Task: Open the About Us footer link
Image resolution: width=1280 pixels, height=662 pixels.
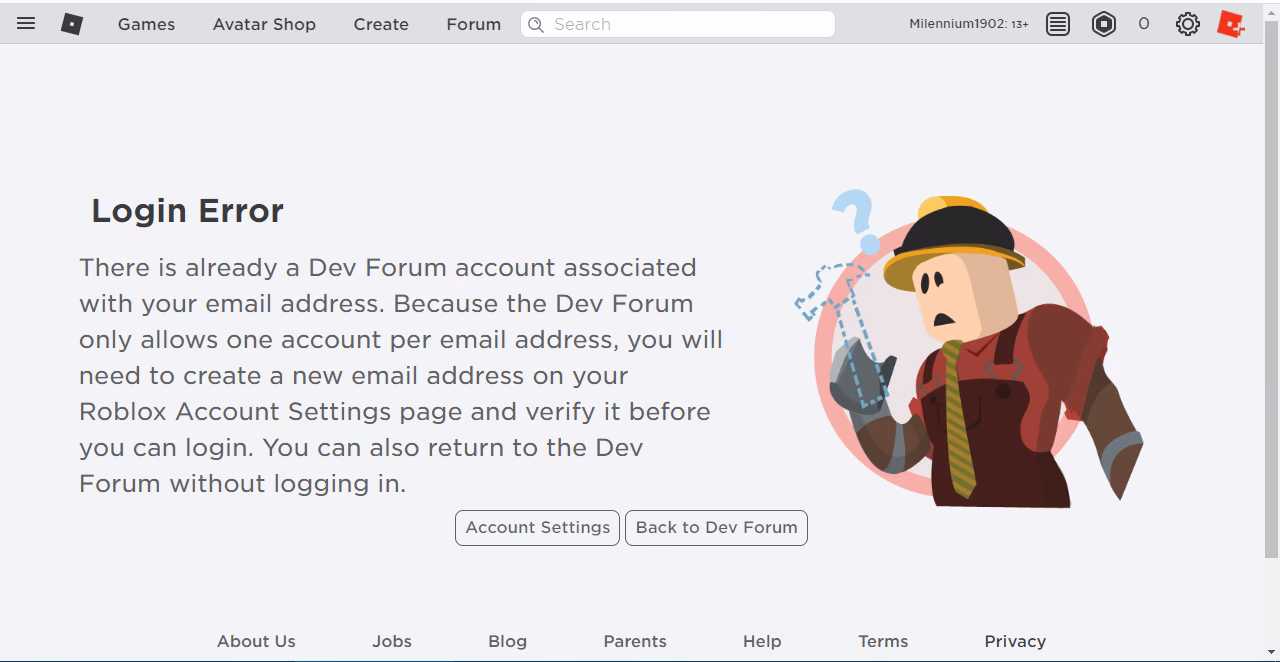Action: point(256,641)
